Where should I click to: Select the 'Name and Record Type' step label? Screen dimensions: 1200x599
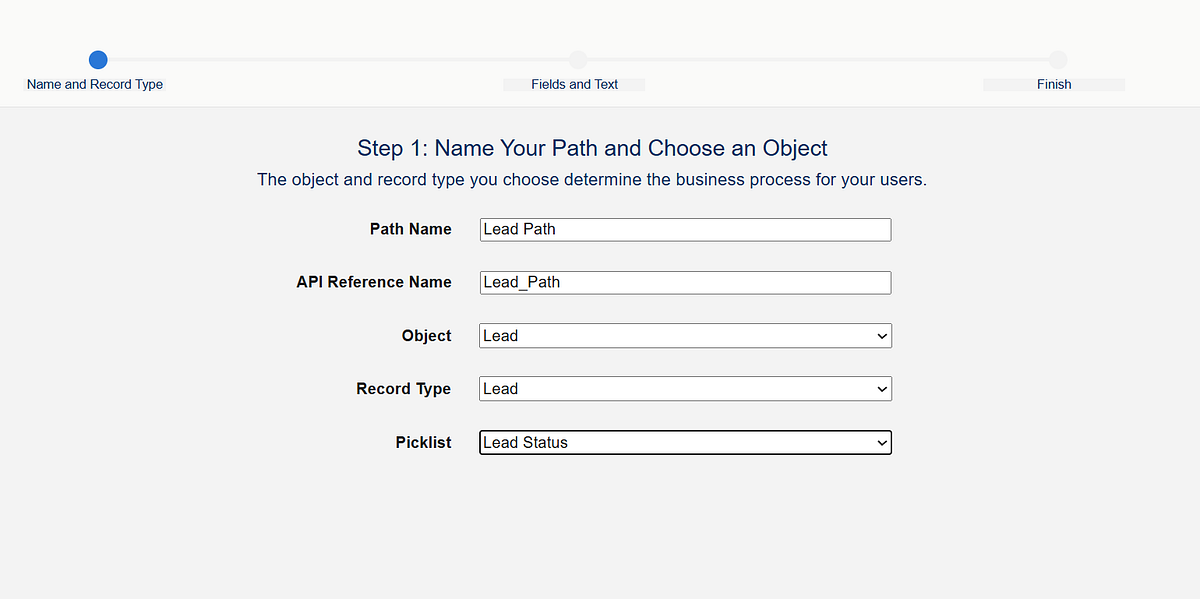[x=95, y=85]
